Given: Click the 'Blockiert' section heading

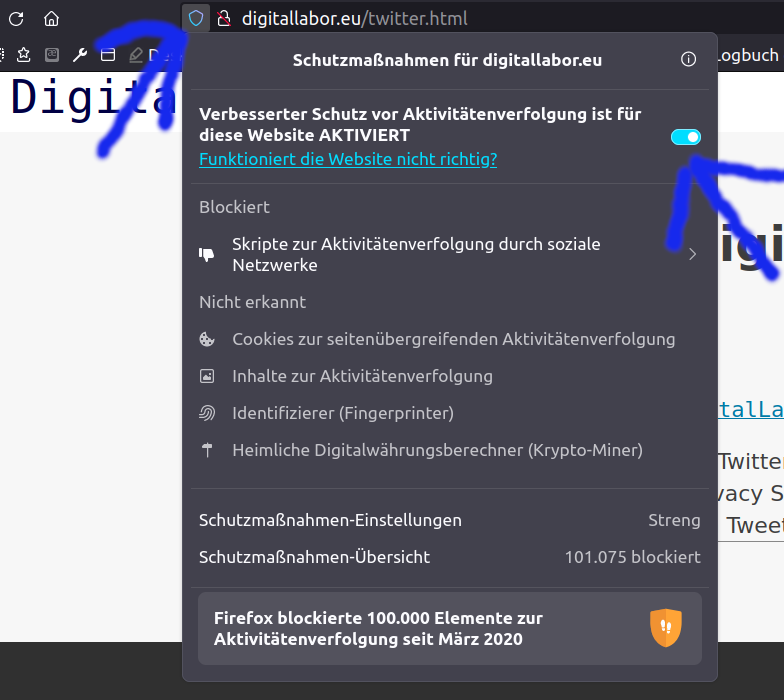Looking at the screenshot, I should point(234,208).
